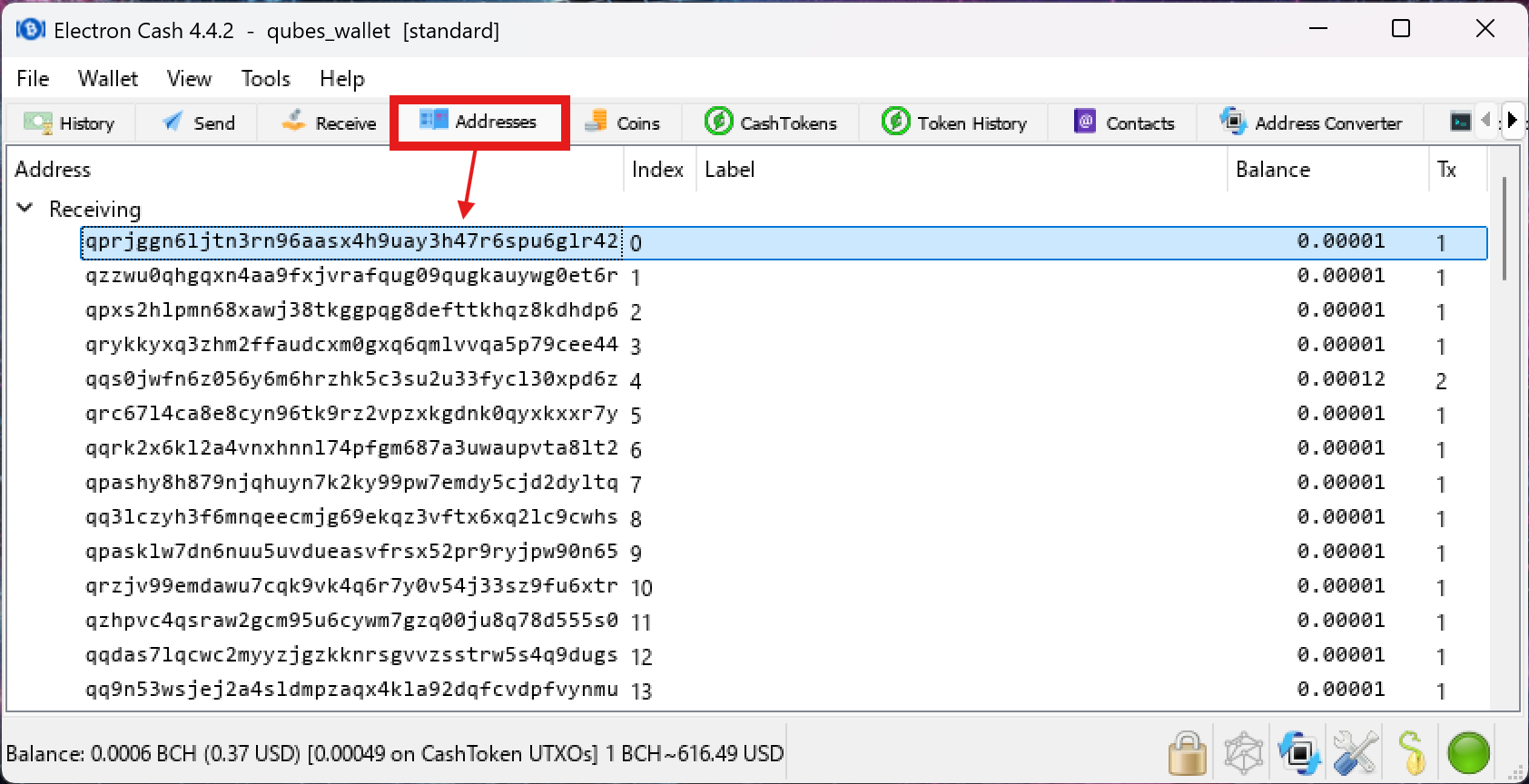Click Tx count 2 on index 4 row
Image resolution: width=1529 pixels, height=784 pixels.
coord(1441,381)
